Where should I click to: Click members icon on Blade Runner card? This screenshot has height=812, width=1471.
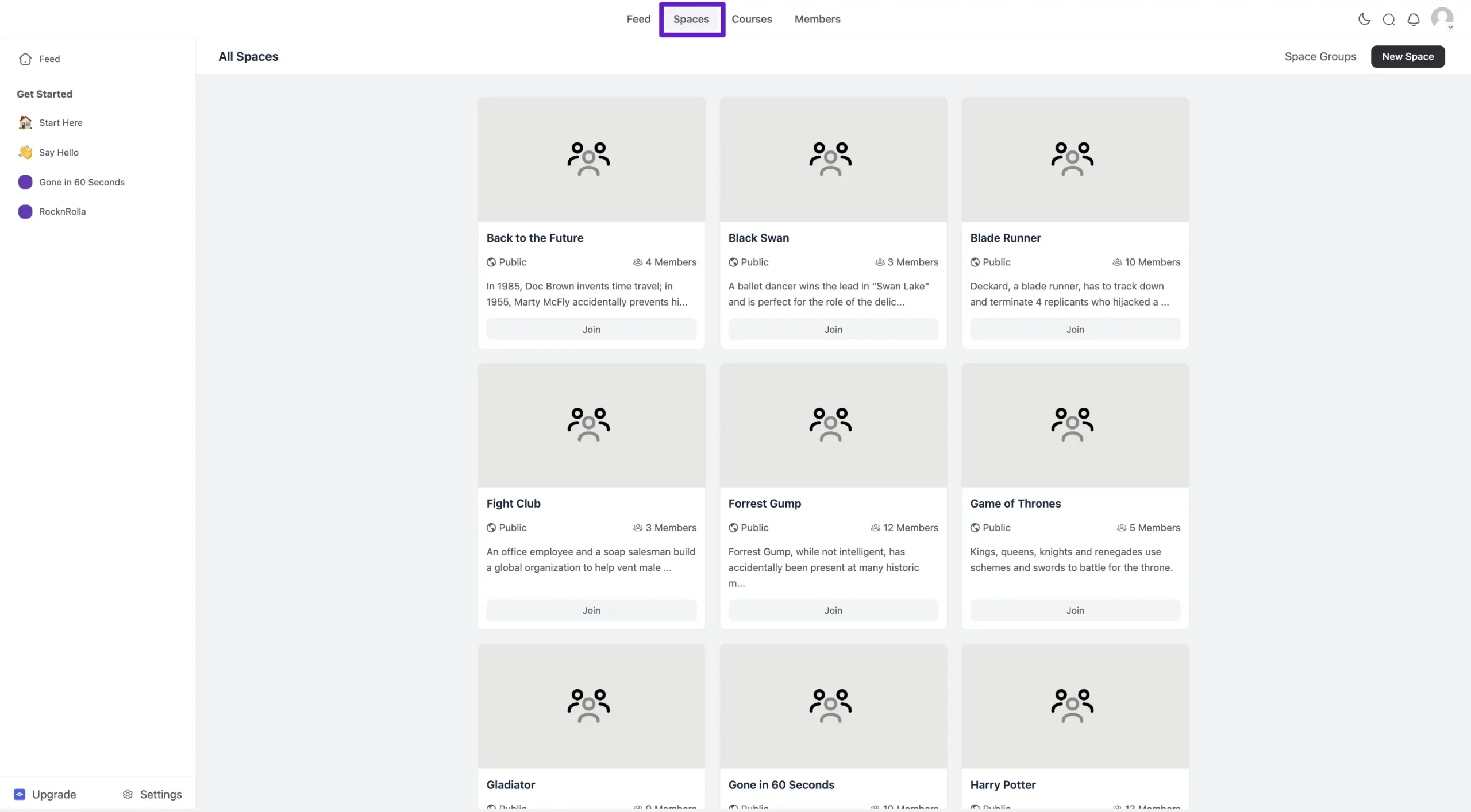click(x=1117, y=262)
